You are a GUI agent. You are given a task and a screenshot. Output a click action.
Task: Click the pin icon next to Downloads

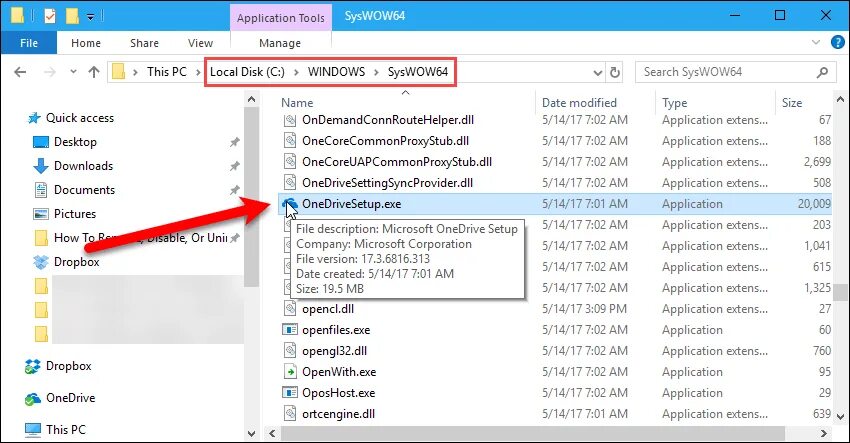click(x=234, y=166)
